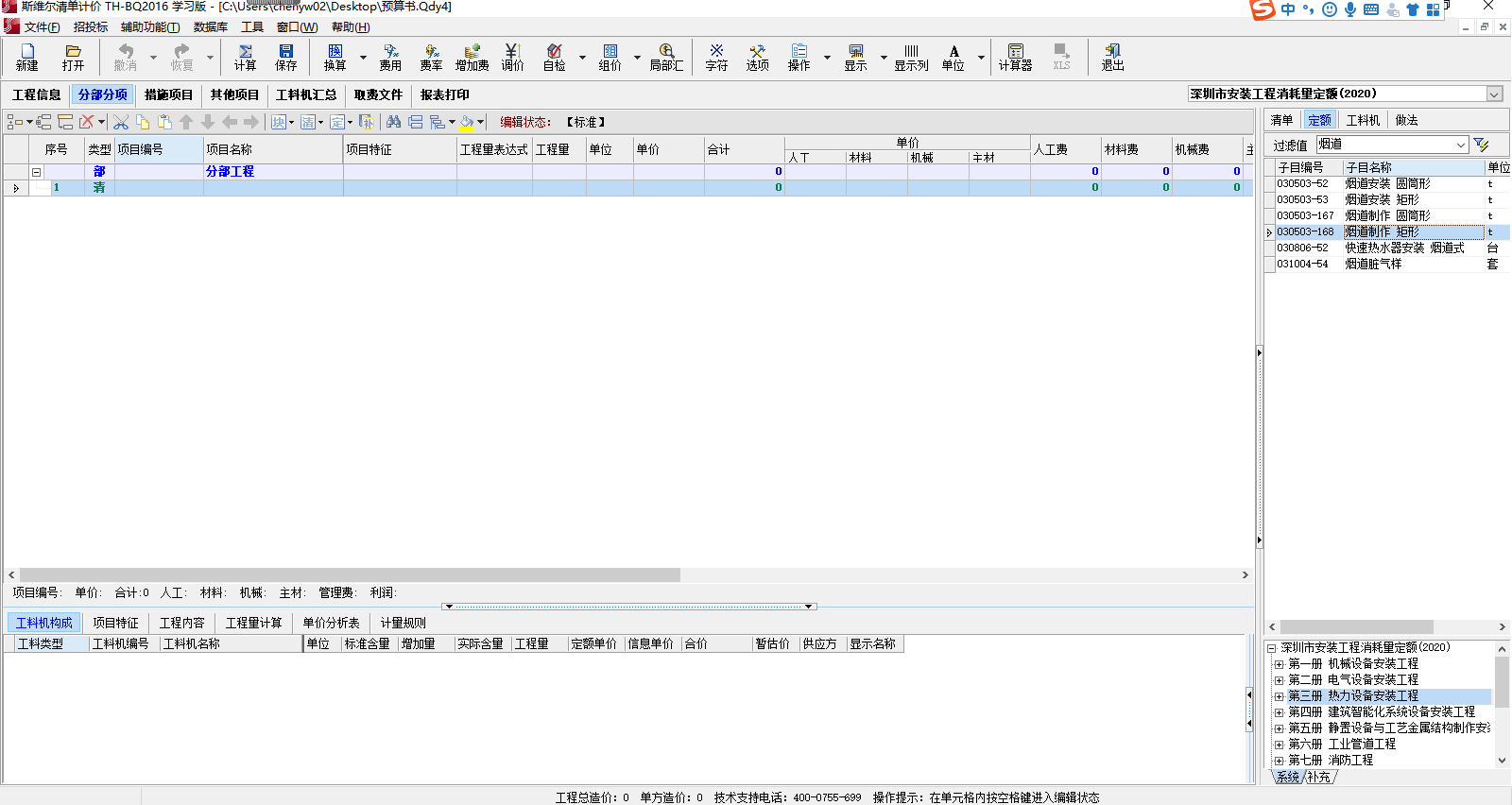This screenshot has width=1512, height=805.
Task: Save the project with the 保存 icon
Action: pos(286,58)
